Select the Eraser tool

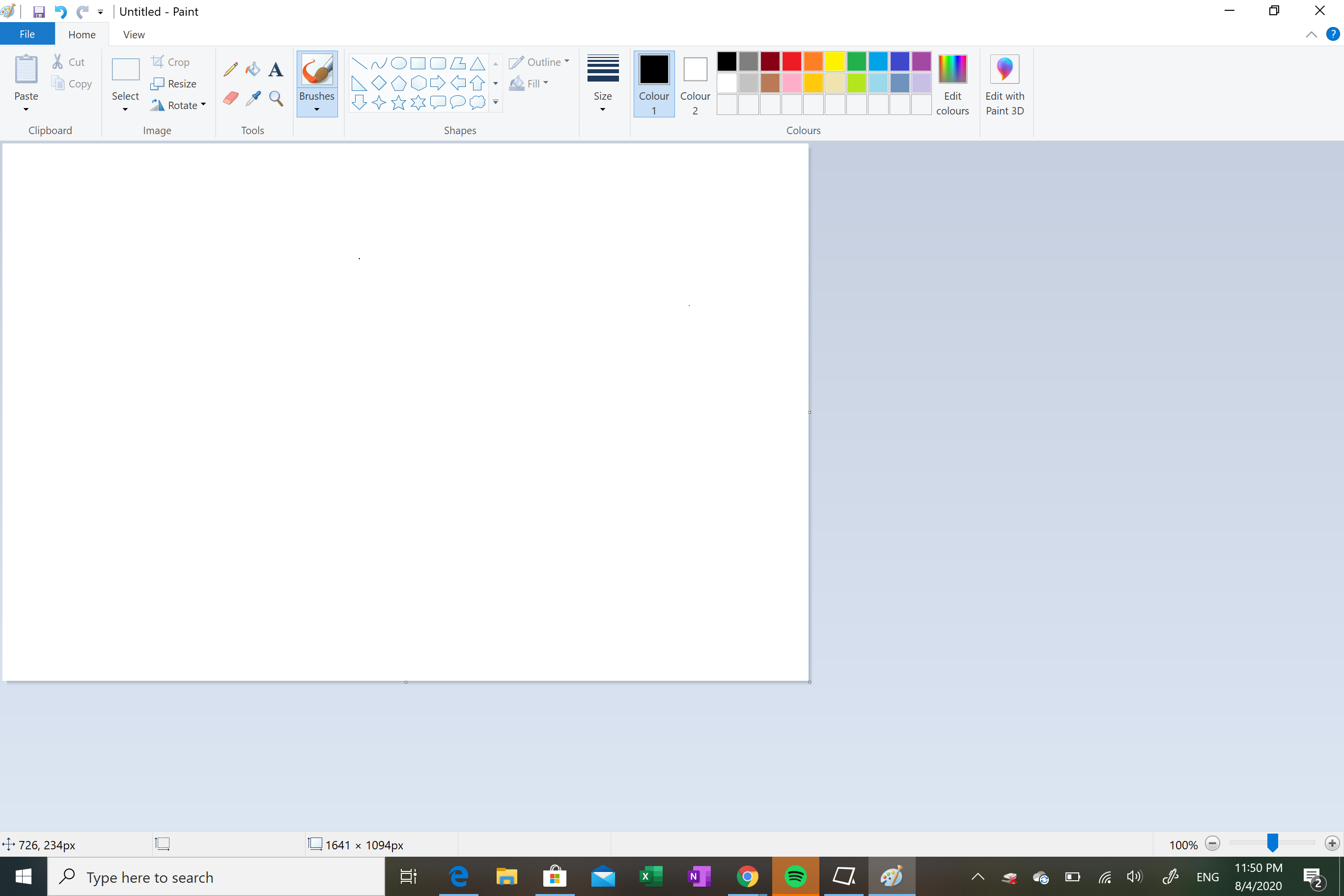pyautogui.click(x=231, y=98)
